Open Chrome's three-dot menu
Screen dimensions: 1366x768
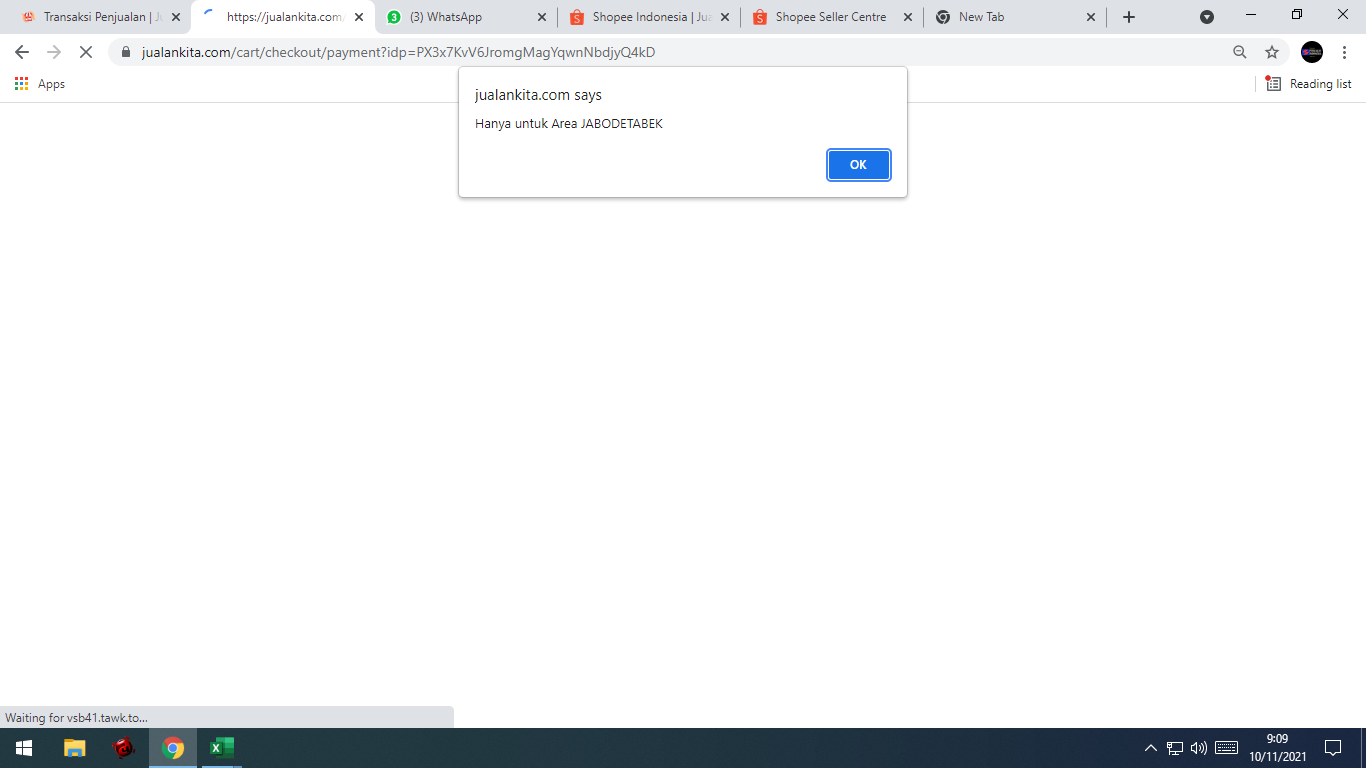(x=1345, y=52)
